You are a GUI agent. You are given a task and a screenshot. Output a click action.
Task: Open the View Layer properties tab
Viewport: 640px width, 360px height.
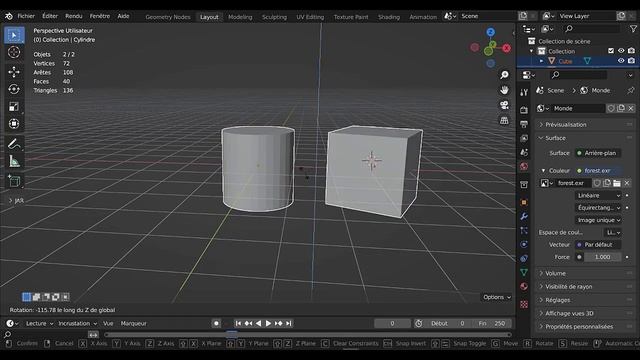(524, 138)
